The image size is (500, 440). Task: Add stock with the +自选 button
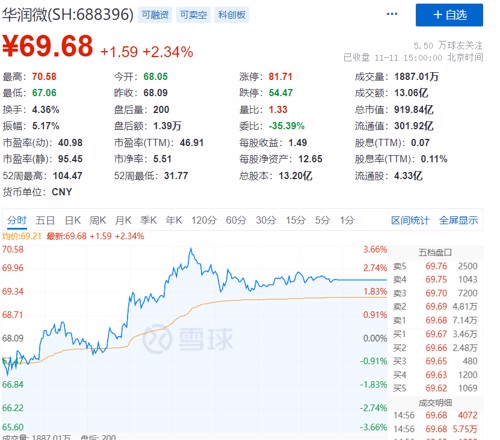click(x=449, y=15)
